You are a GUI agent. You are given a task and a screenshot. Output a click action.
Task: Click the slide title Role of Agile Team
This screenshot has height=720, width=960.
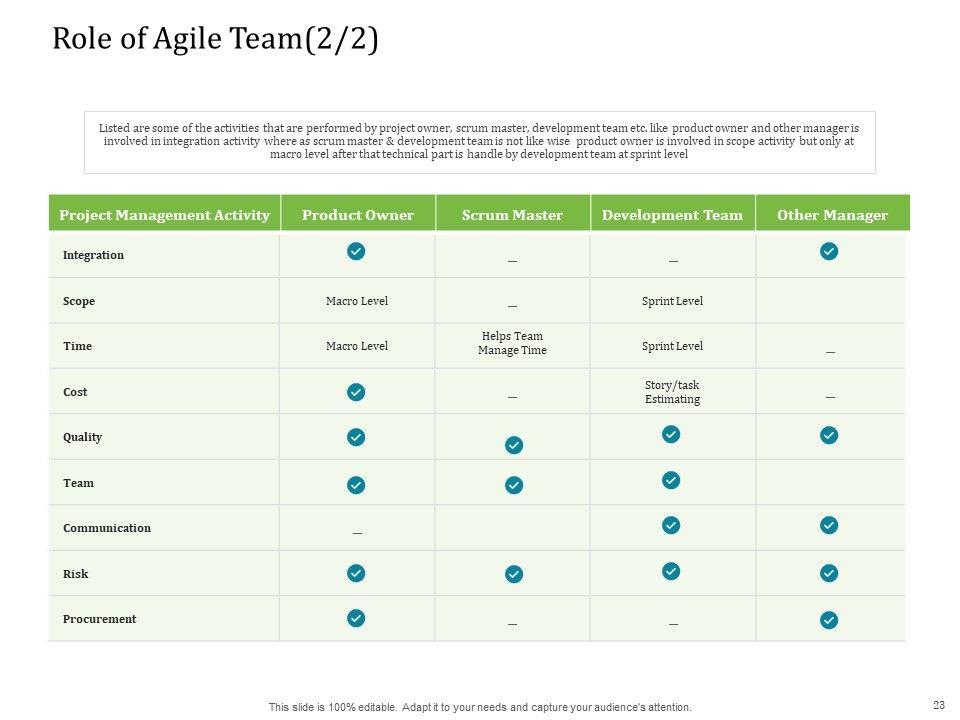pyautogui.click(x=214, y=41)
